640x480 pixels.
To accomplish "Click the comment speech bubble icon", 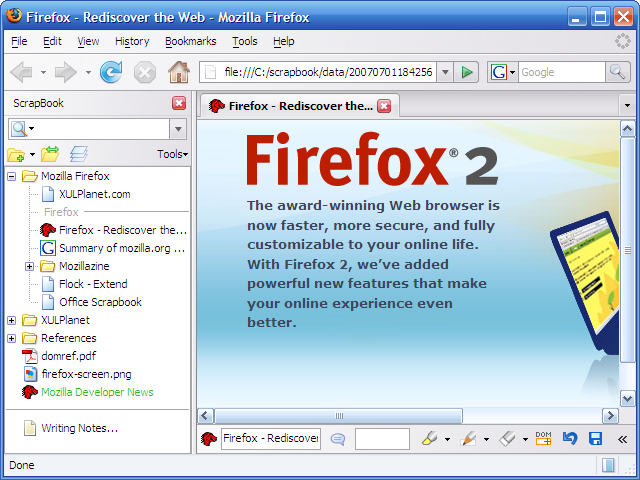I will coord(338,439).
